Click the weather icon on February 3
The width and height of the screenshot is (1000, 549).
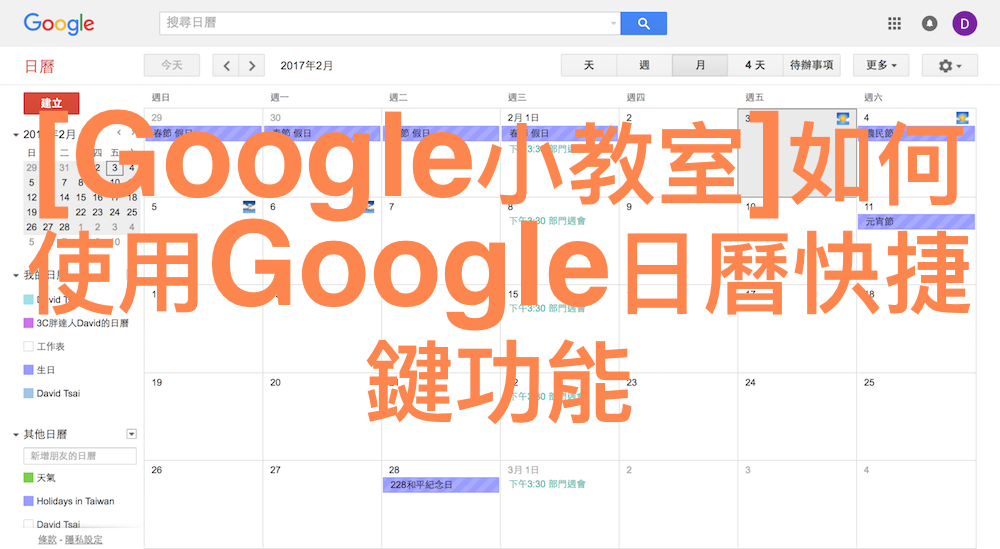click(843, 118)
